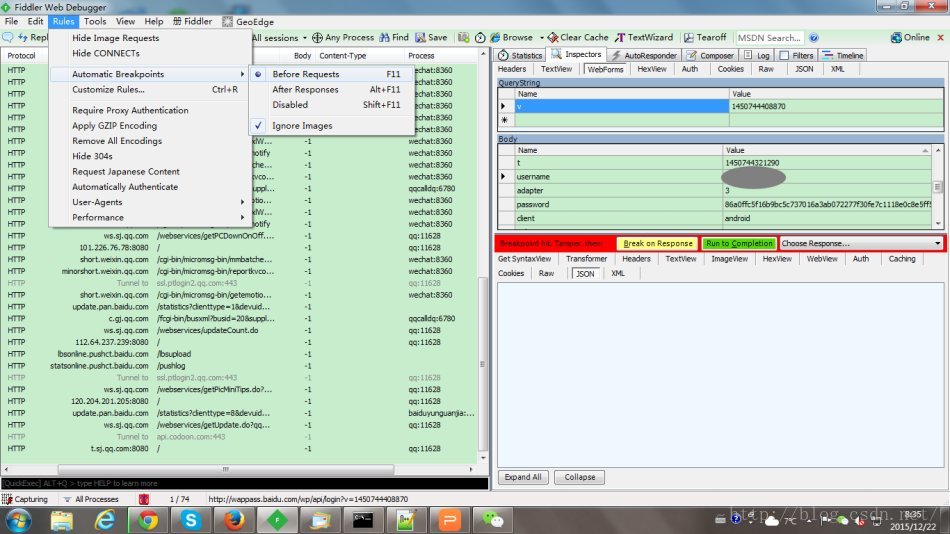Click the Expand All button
The height and width of the screenshot is (534, 950).
[523, 477]
